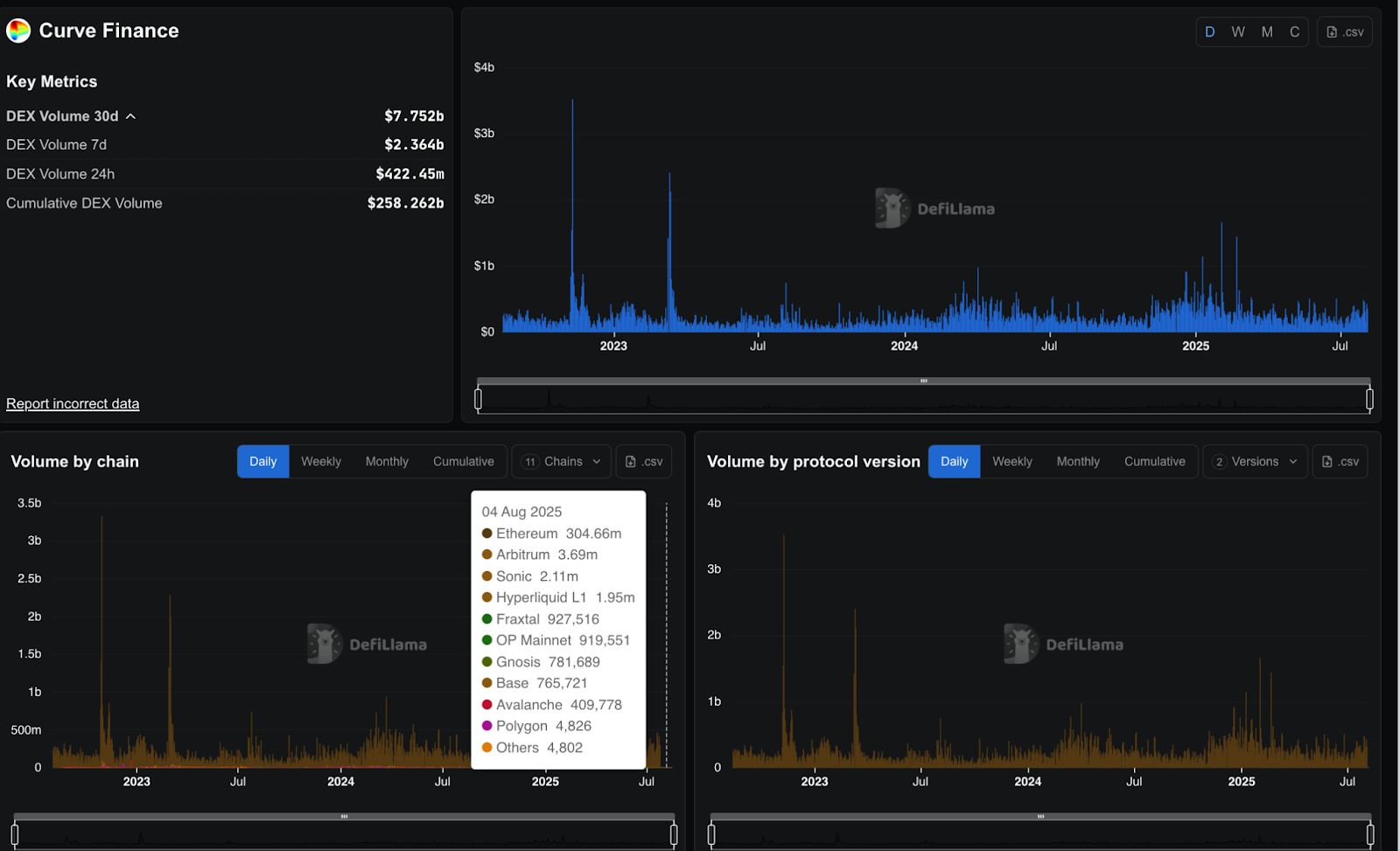Grab right range handle of main chart slider
Viewport: 1400px width, 851px height.
click(1369, 400)
